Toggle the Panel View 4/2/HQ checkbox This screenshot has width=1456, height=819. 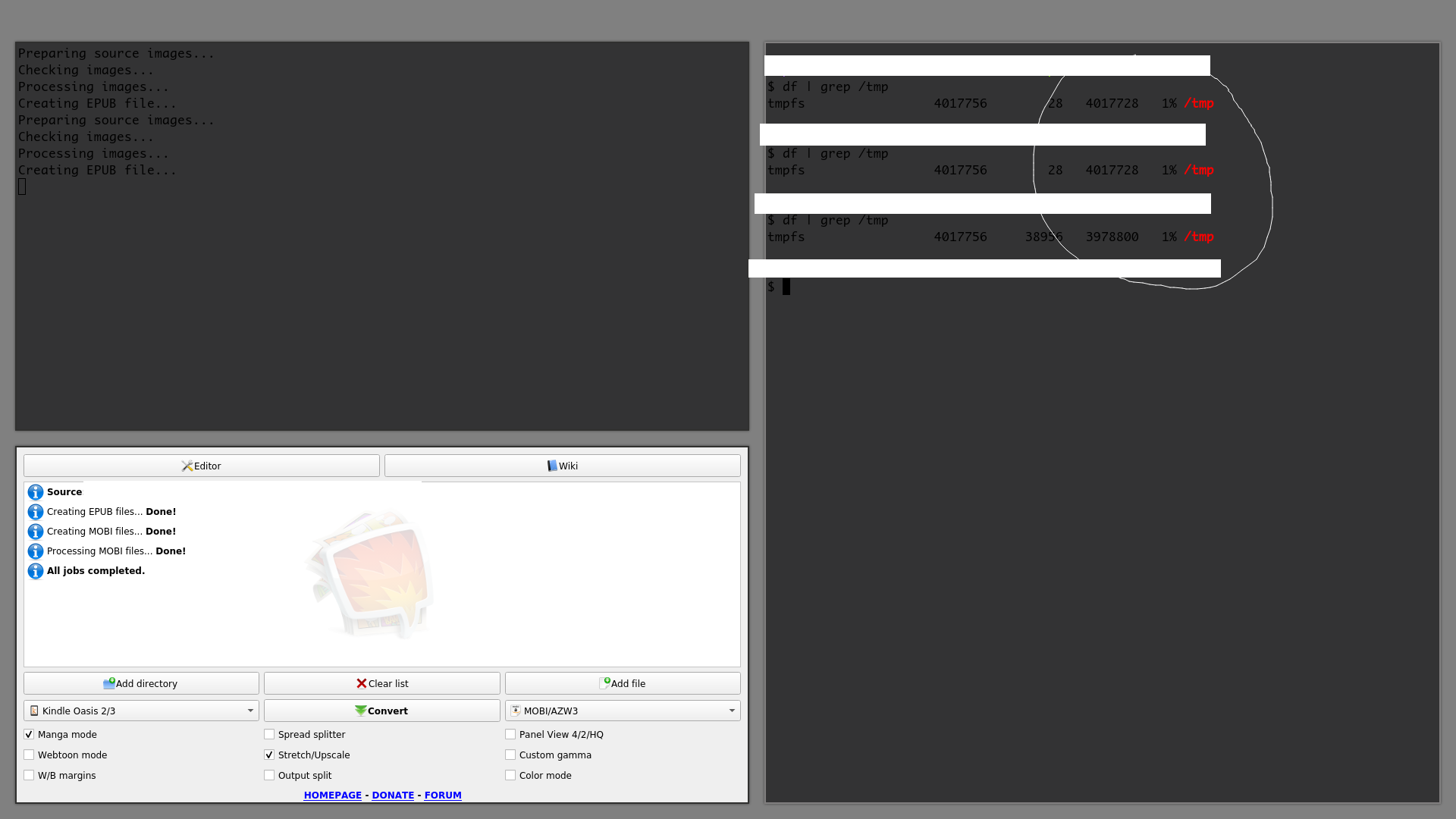tap(510, 734)
